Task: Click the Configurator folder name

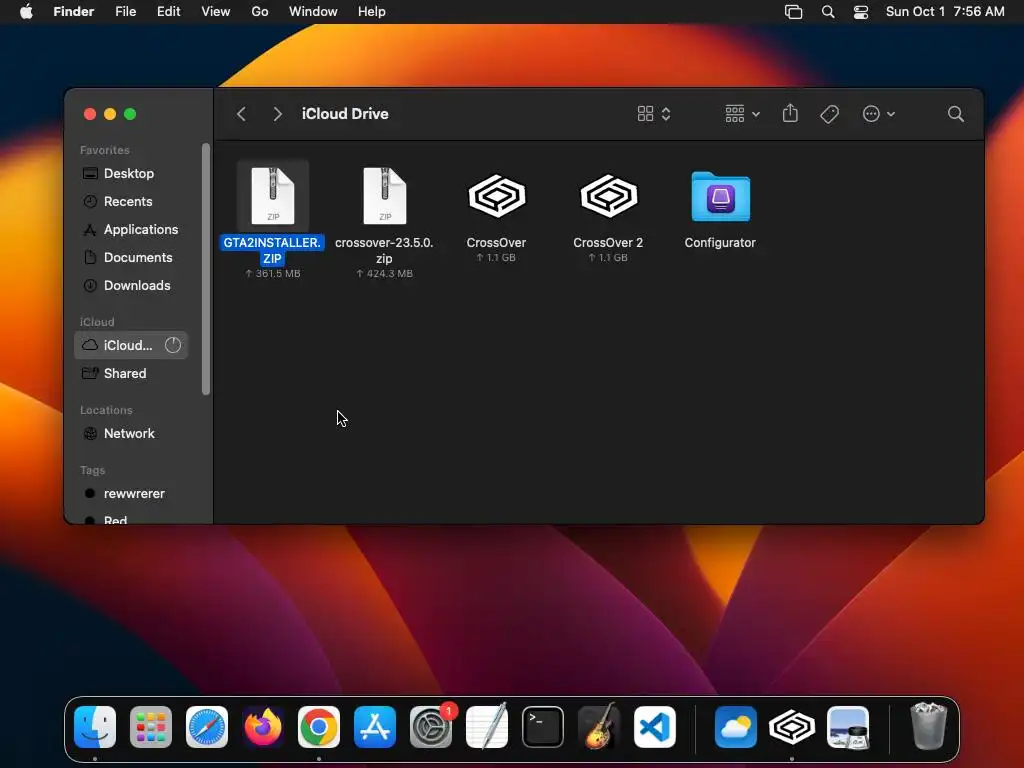Action: pos(720,243)
